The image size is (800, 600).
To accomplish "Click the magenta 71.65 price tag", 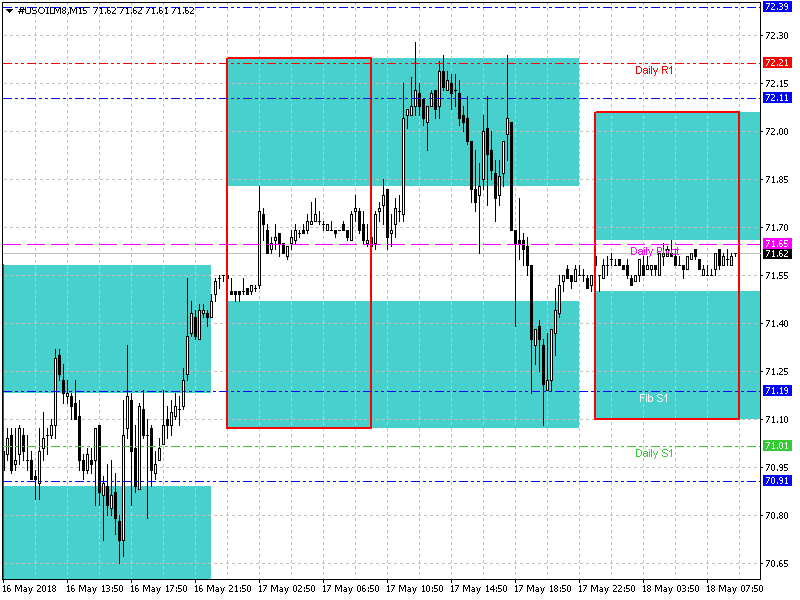I will pos(777,244).
